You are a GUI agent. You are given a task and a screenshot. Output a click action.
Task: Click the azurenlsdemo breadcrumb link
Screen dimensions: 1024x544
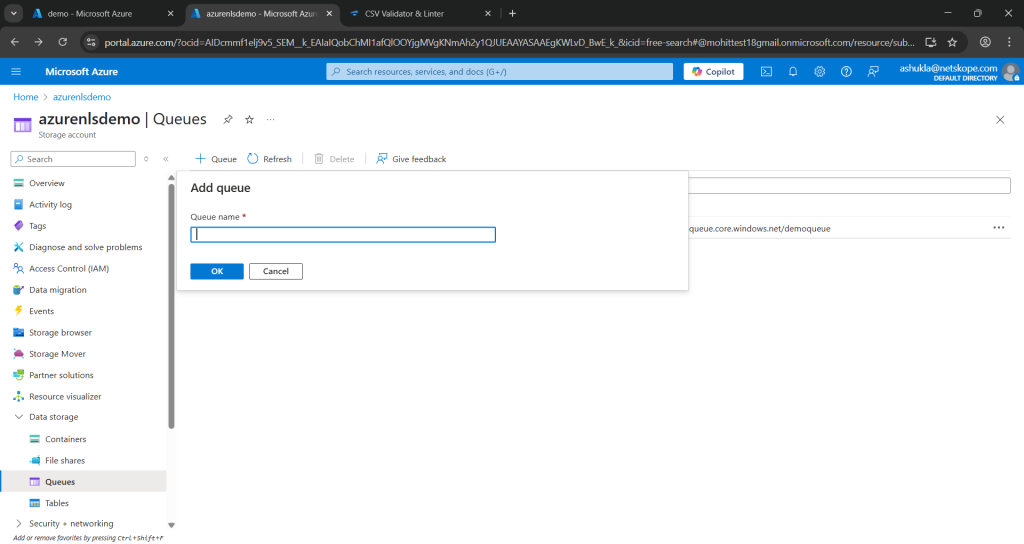tap(82, 97)
